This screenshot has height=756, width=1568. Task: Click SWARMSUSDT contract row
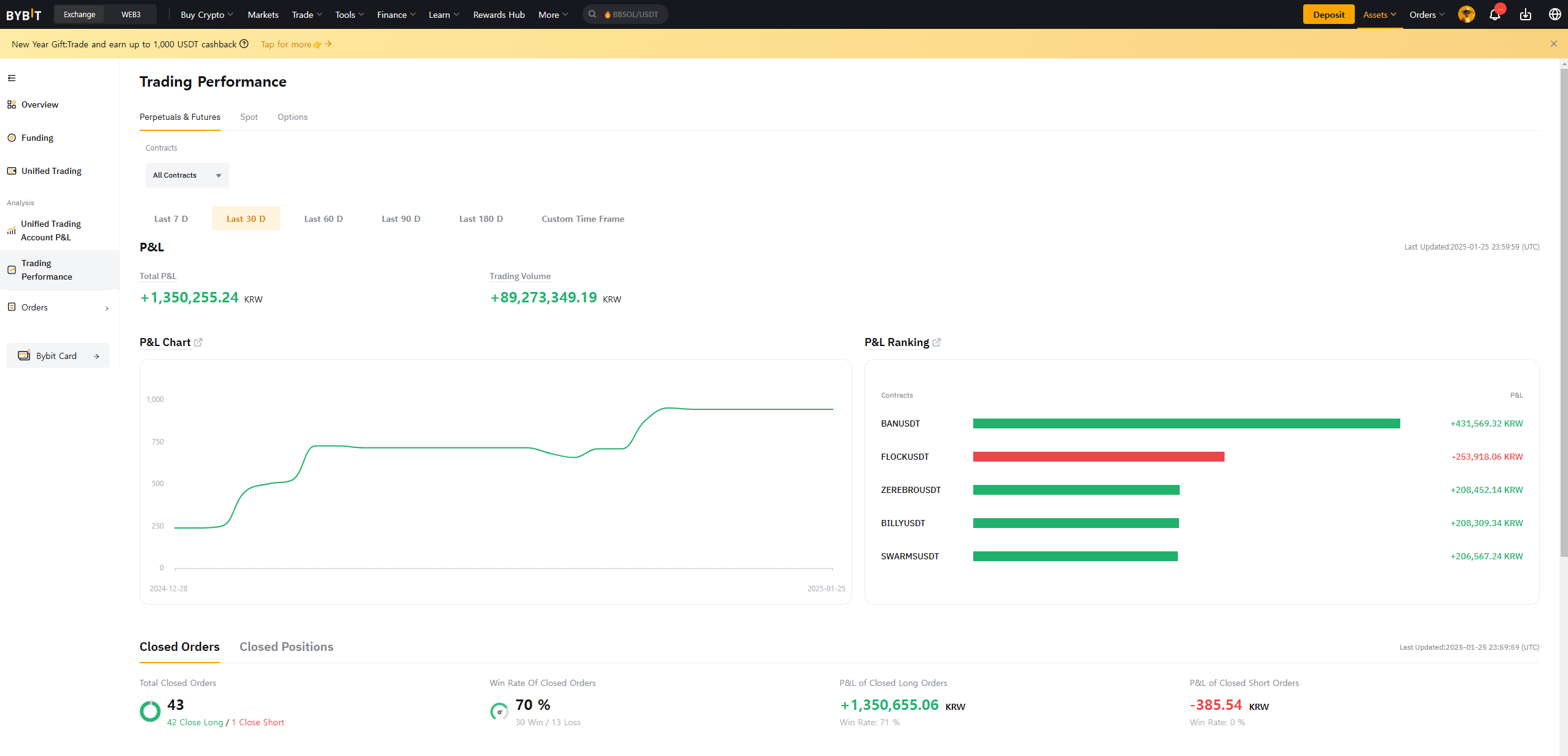point(1202,556)
